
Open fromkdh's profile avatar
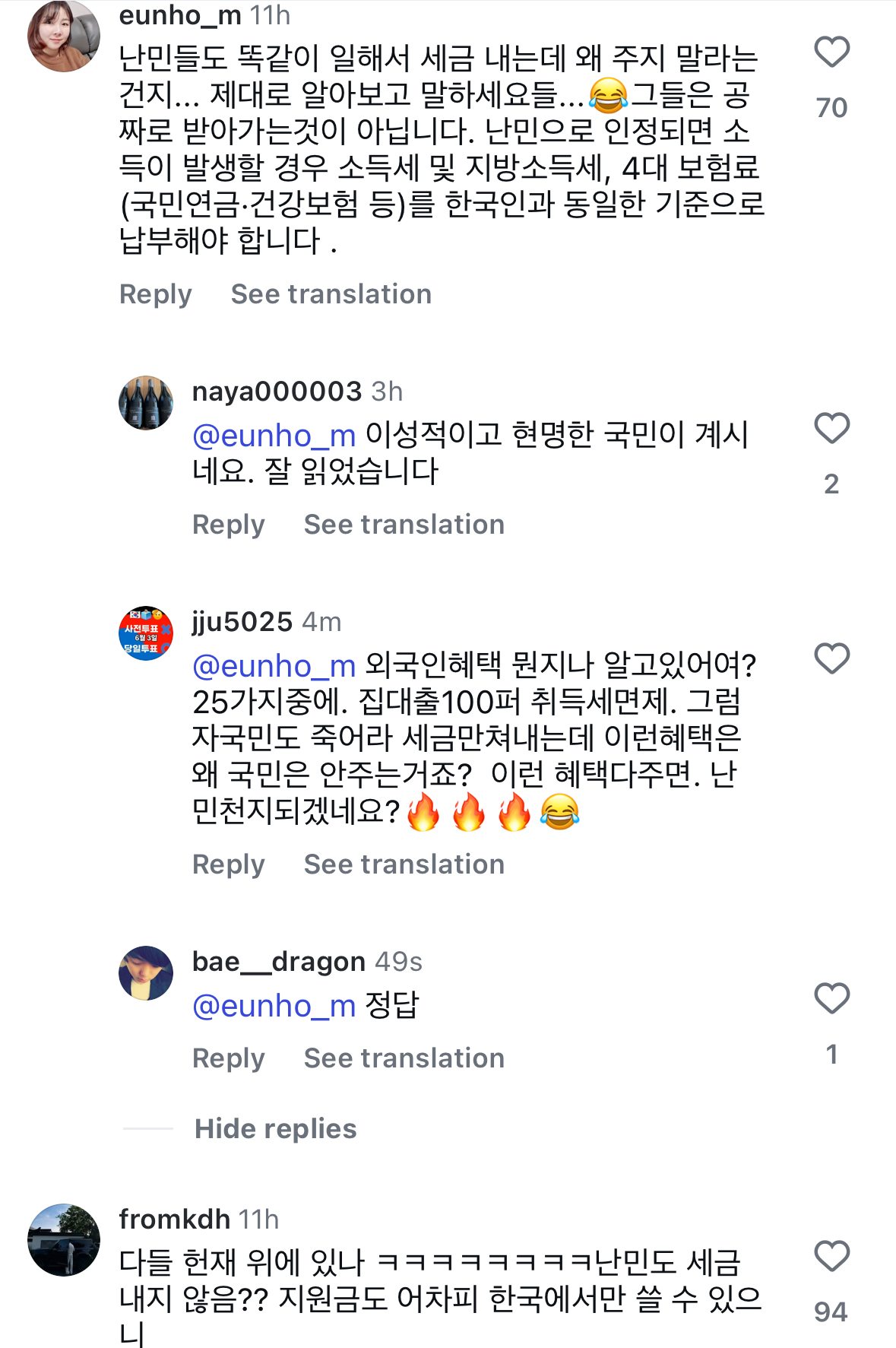pyautogui.click(x=64, y=1239)
